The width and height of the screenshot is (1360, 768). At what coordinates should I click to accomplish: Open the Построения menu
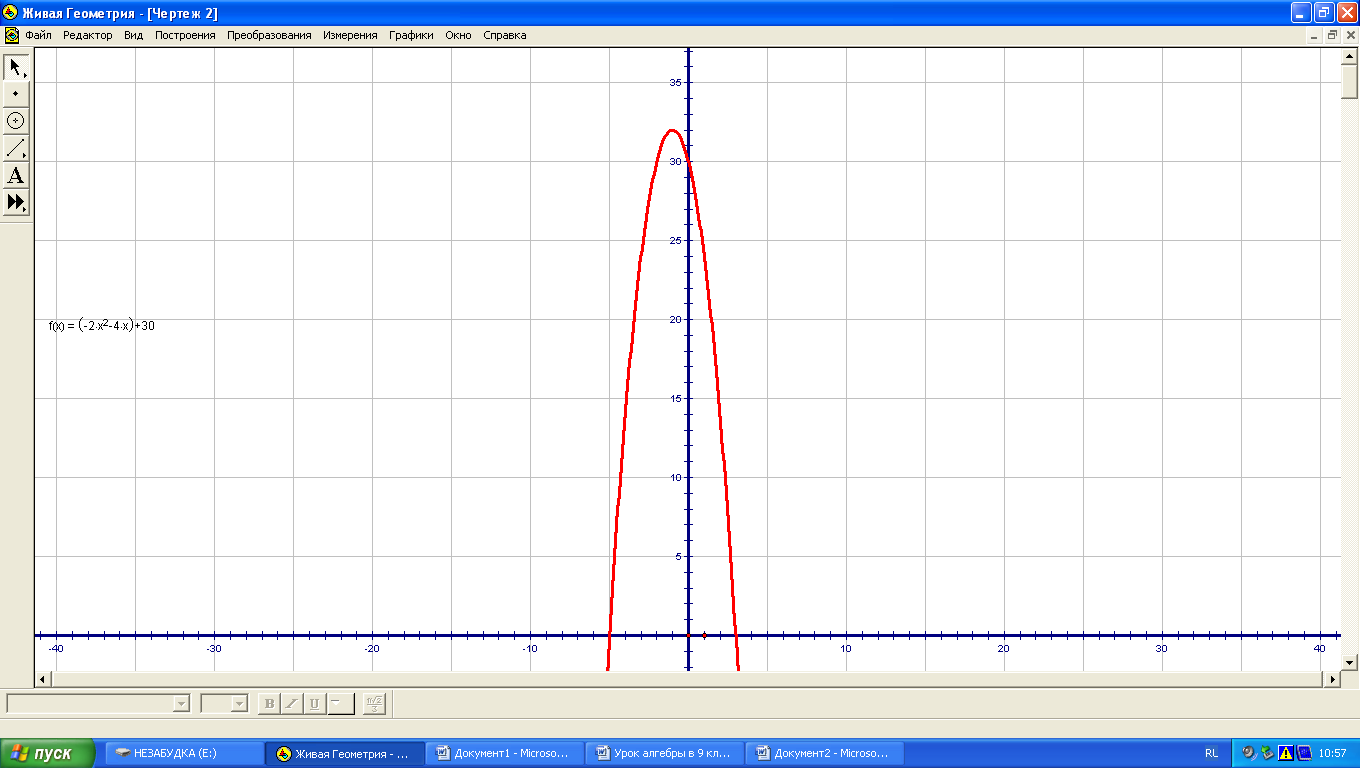pyautogui.click(x=185, y=35)
